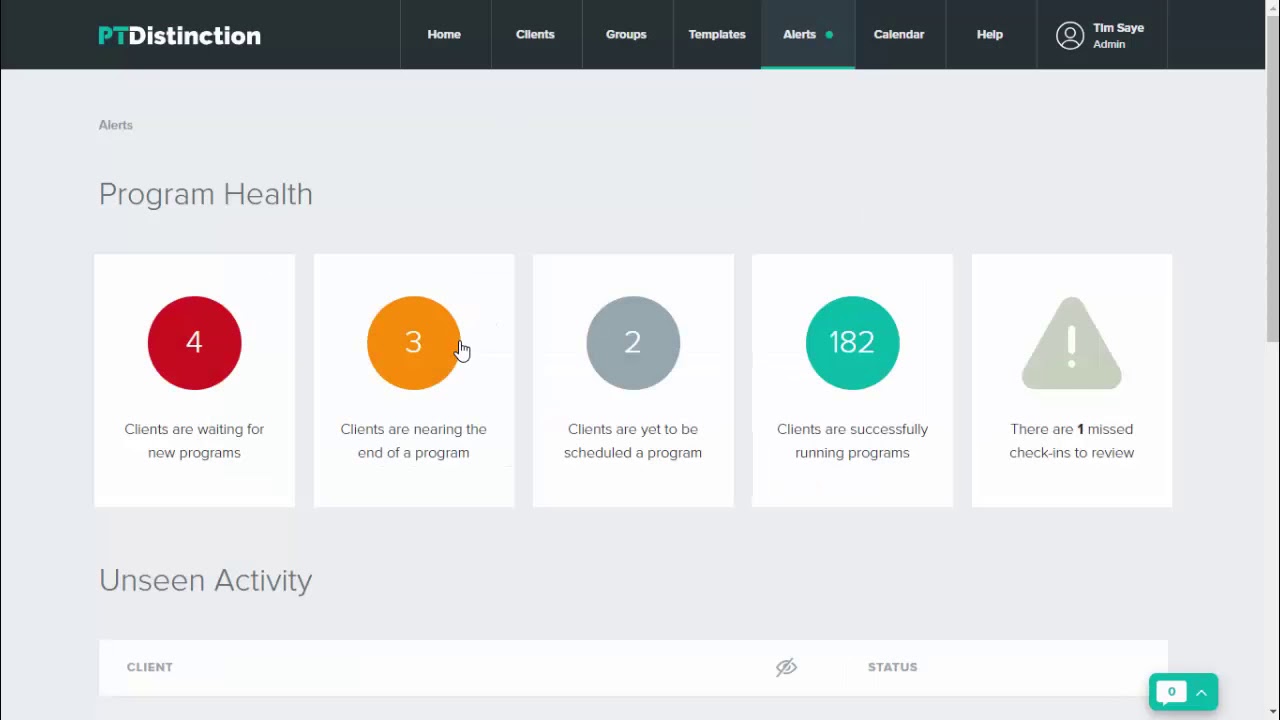Click the orange circle showing 3
The width and height of the screenshot is (1280, 720).
click(413, 343)
